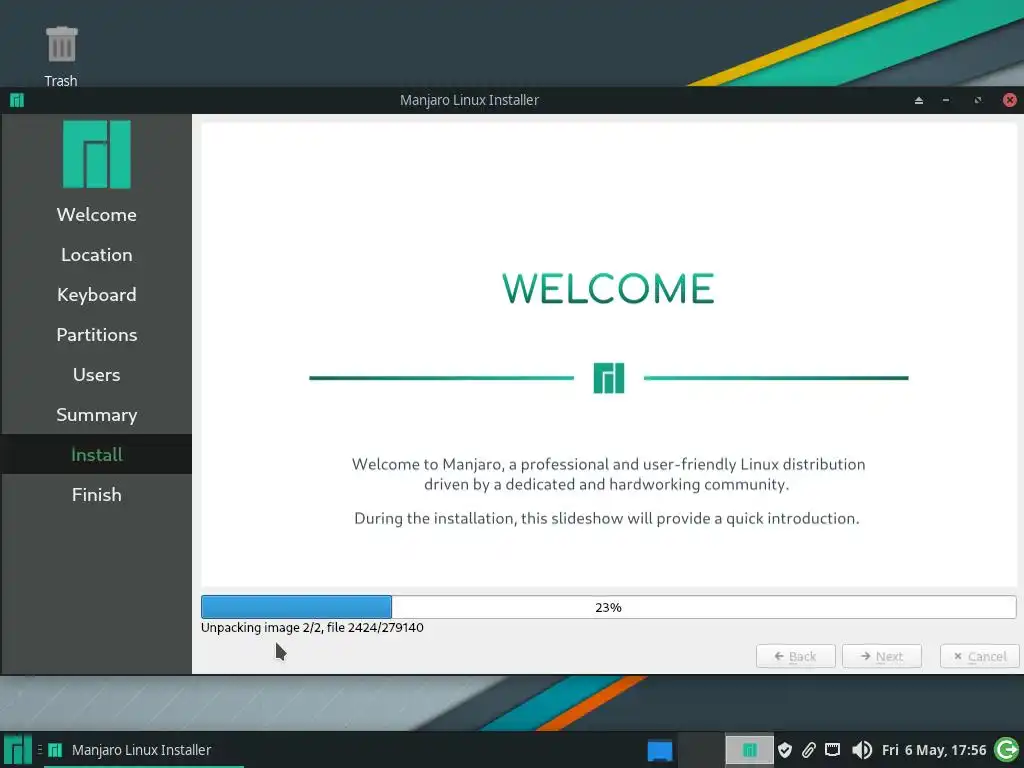The height and width of the screenshot is (768, 1024).
Task: Open the paperclip clipboard manager in the tray
Action: click(x=808, y=750)
